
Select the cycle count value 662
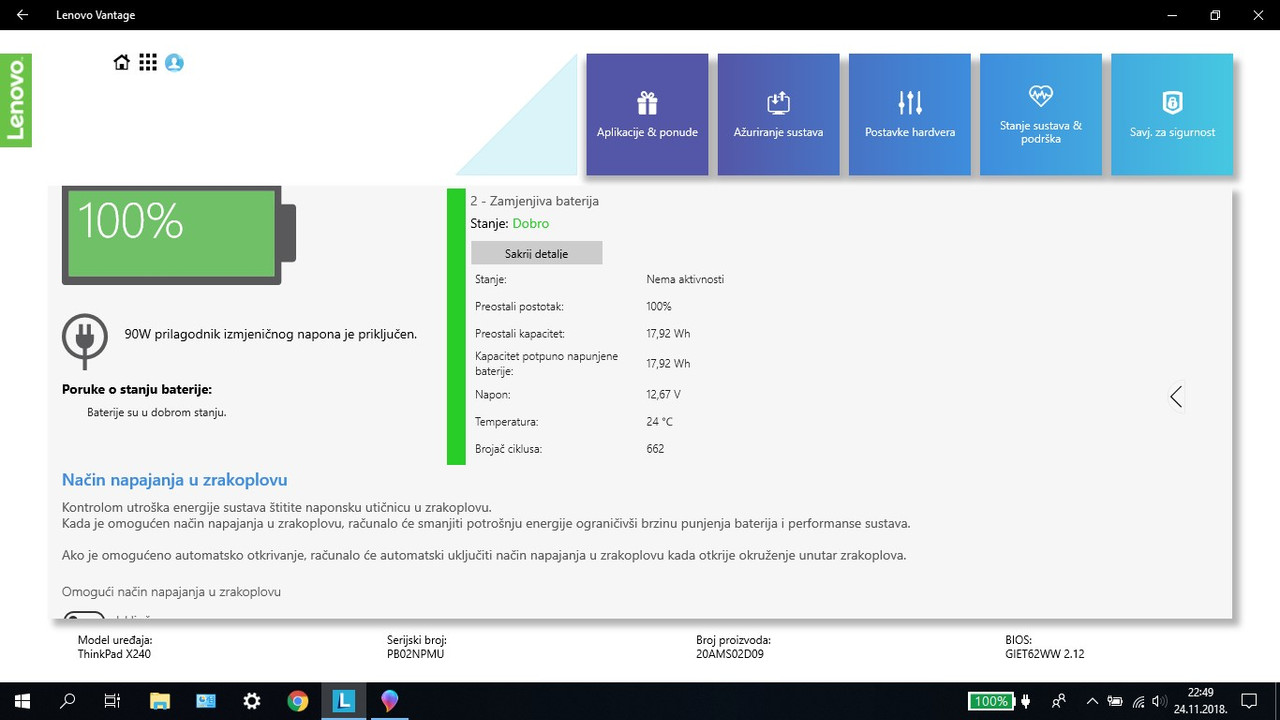655,449
